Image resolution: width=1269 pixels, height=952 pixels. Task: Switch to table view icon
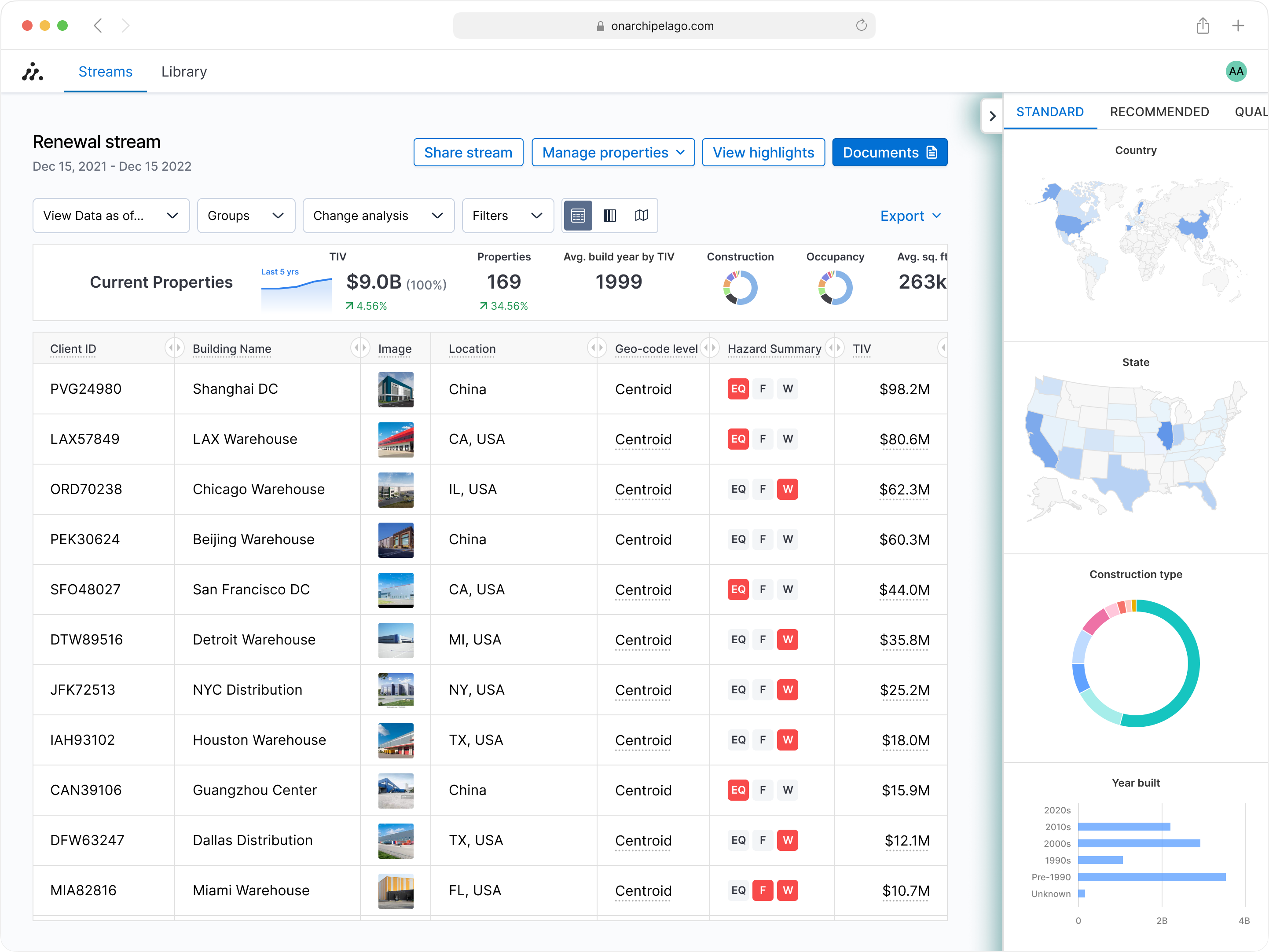pyautogui.click(x=578, y=216)
